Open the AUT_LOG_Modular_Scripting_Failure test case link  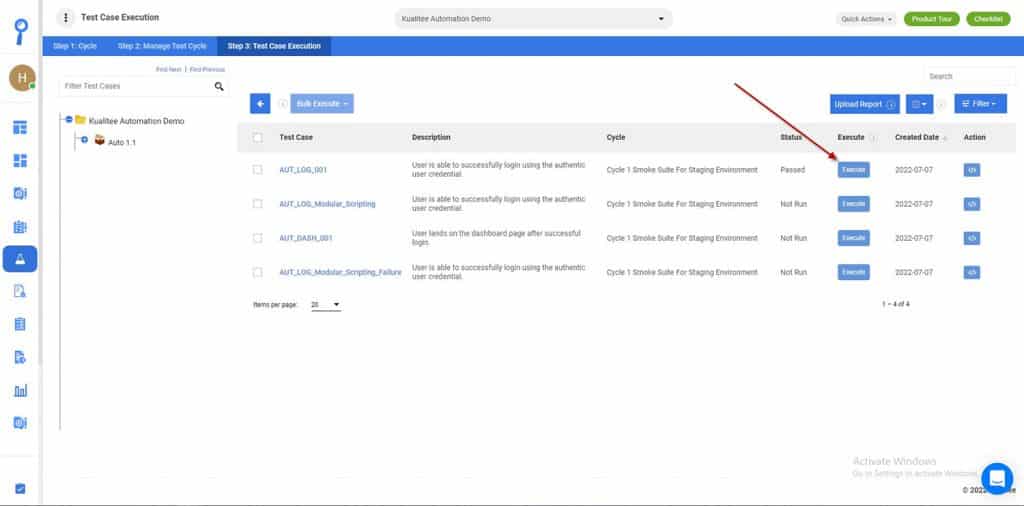coord(340,272)
